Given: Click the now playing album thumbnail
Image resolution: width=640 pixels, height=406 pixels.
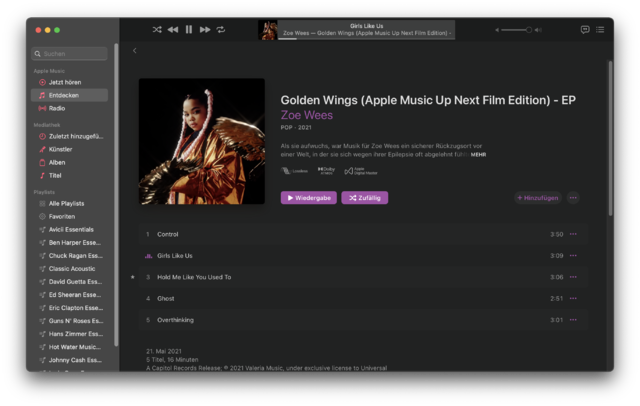Looking at the screenshot, I should (268, 30).
